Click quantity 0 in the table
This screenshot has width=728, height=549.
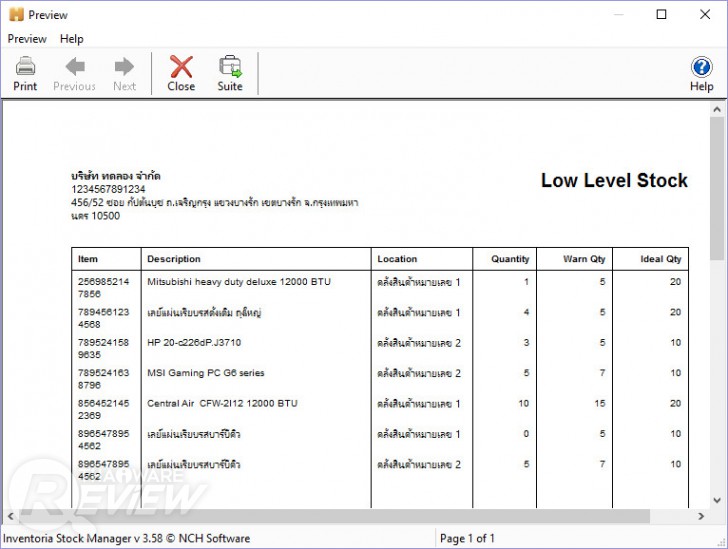526,433
